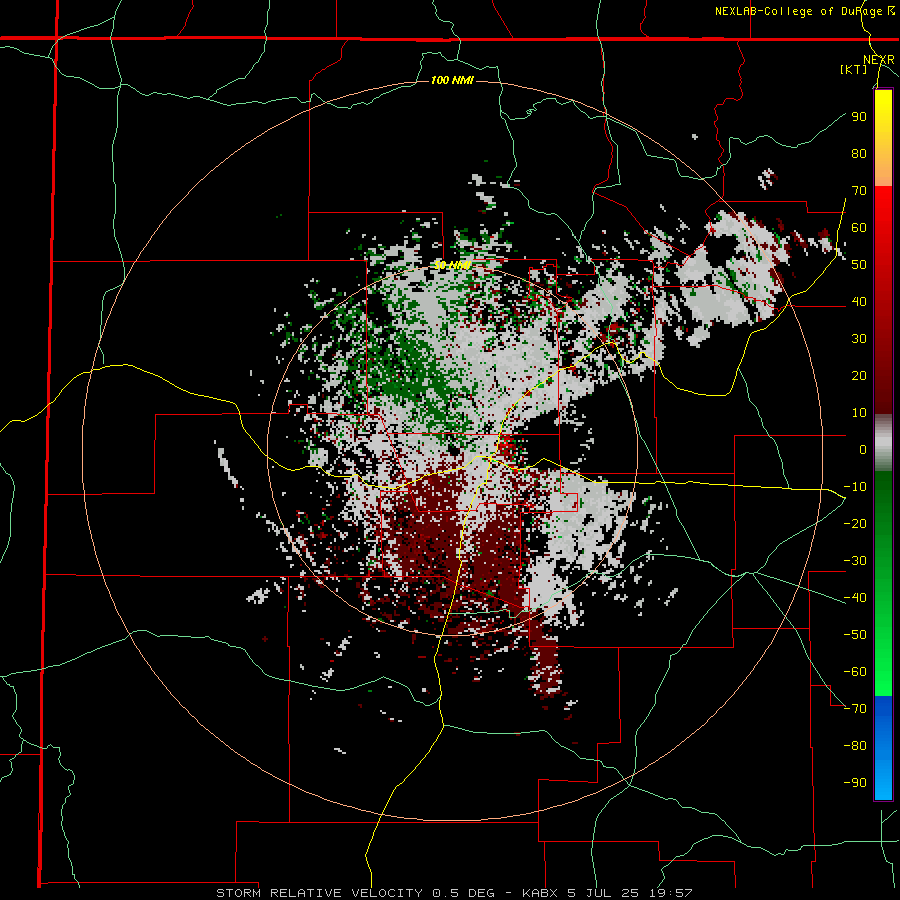Click the 60 knot legend label
This screenshot has height=900, width=900.
pos(859,227)
